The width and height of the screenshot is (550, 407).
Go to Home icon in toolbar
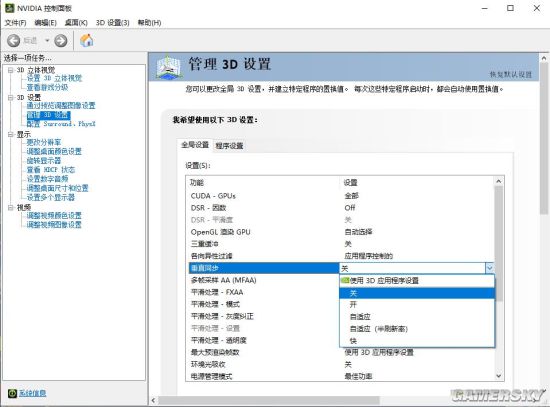tap(87, 40)
